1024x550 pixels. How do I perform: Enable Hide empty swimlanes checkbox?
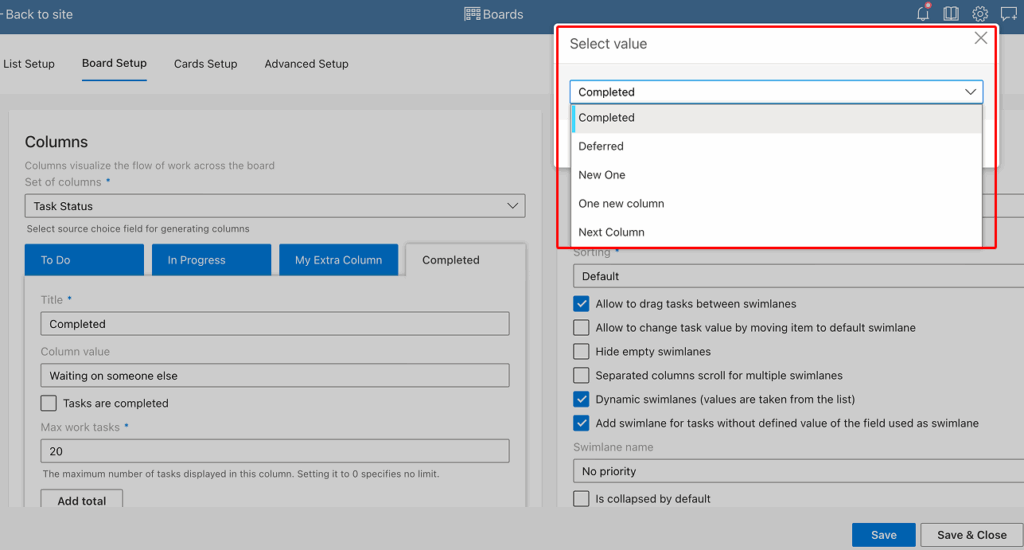(x=581, y=351)
